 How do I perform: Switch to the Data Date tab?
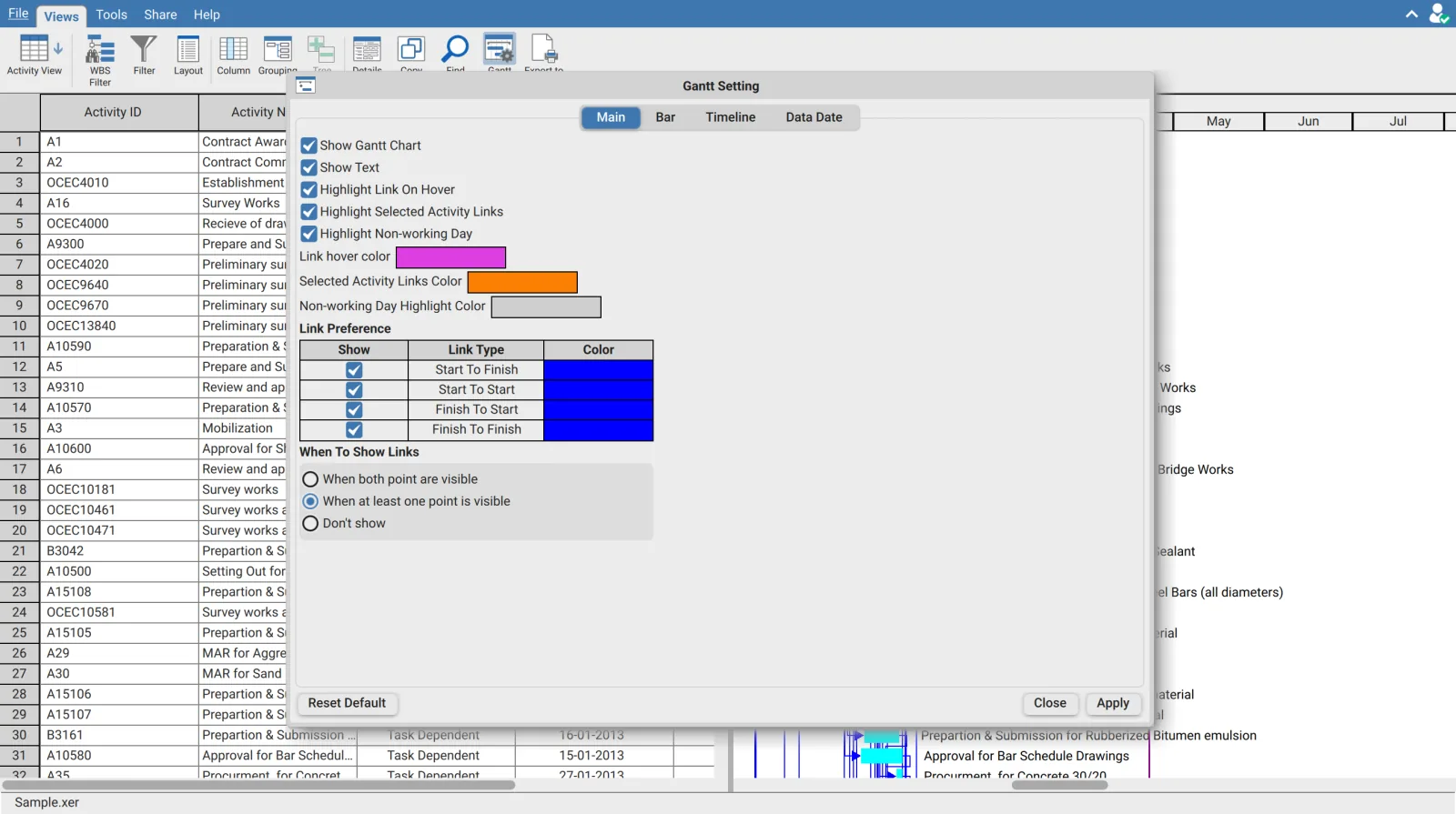814,117
